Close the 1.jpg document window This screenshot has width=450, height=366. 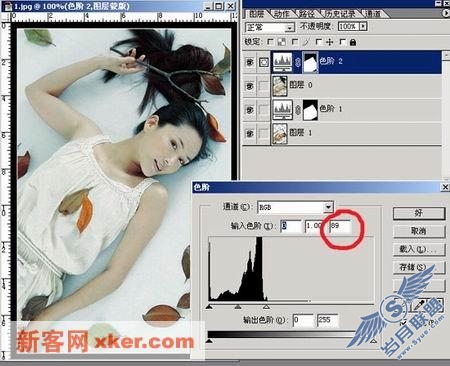[x=231, y=6]
